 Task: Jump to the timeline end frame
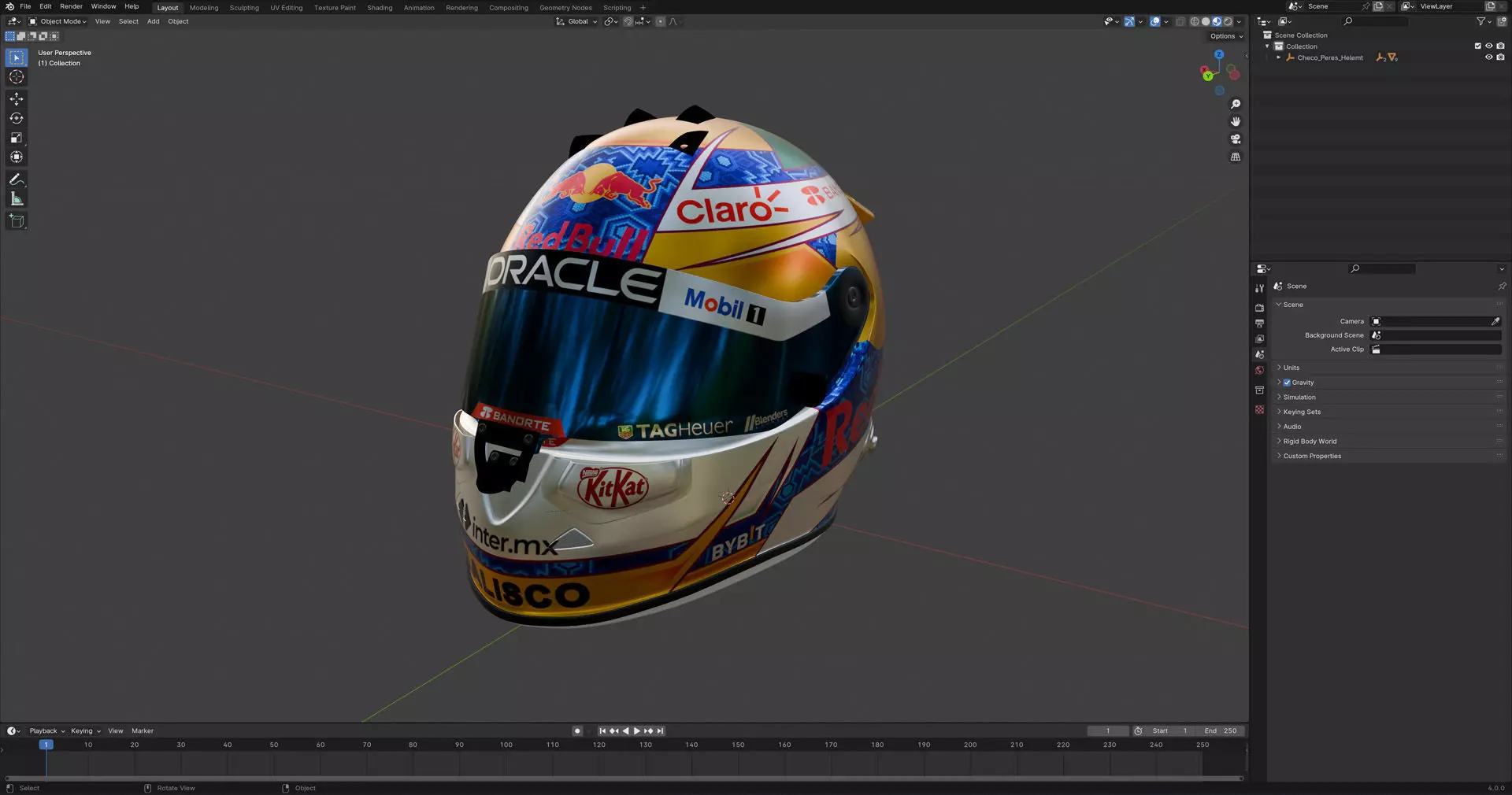coord(661,731)
